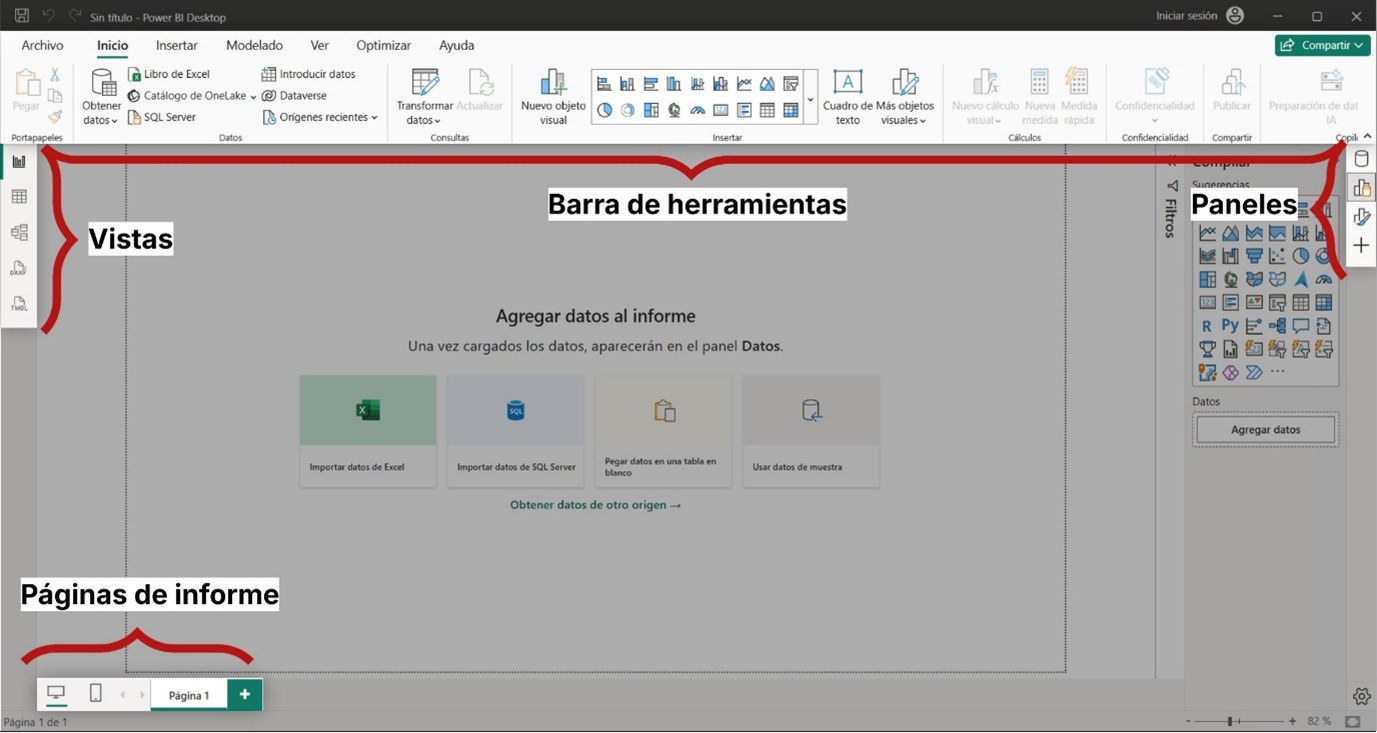Open the Obtener datos dropdown
This screenshot has width=1377, height=733.
click(101, 113)
